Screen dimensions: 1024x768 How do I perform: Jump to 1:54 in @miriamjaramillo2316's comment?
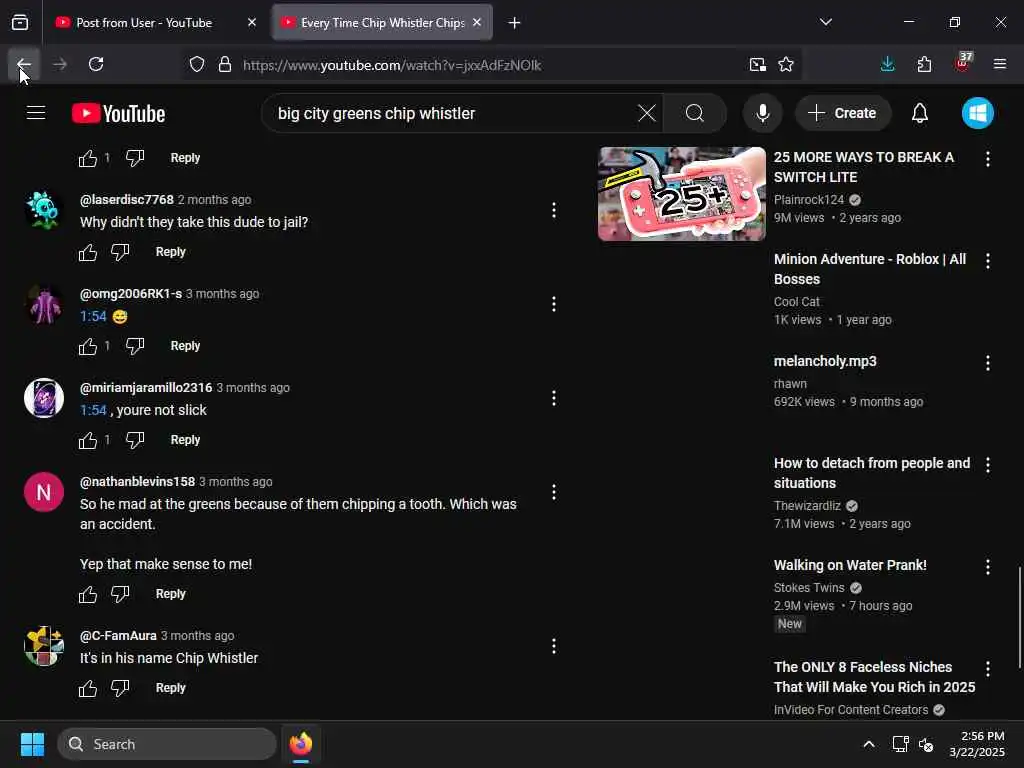[x=93, y=411]
